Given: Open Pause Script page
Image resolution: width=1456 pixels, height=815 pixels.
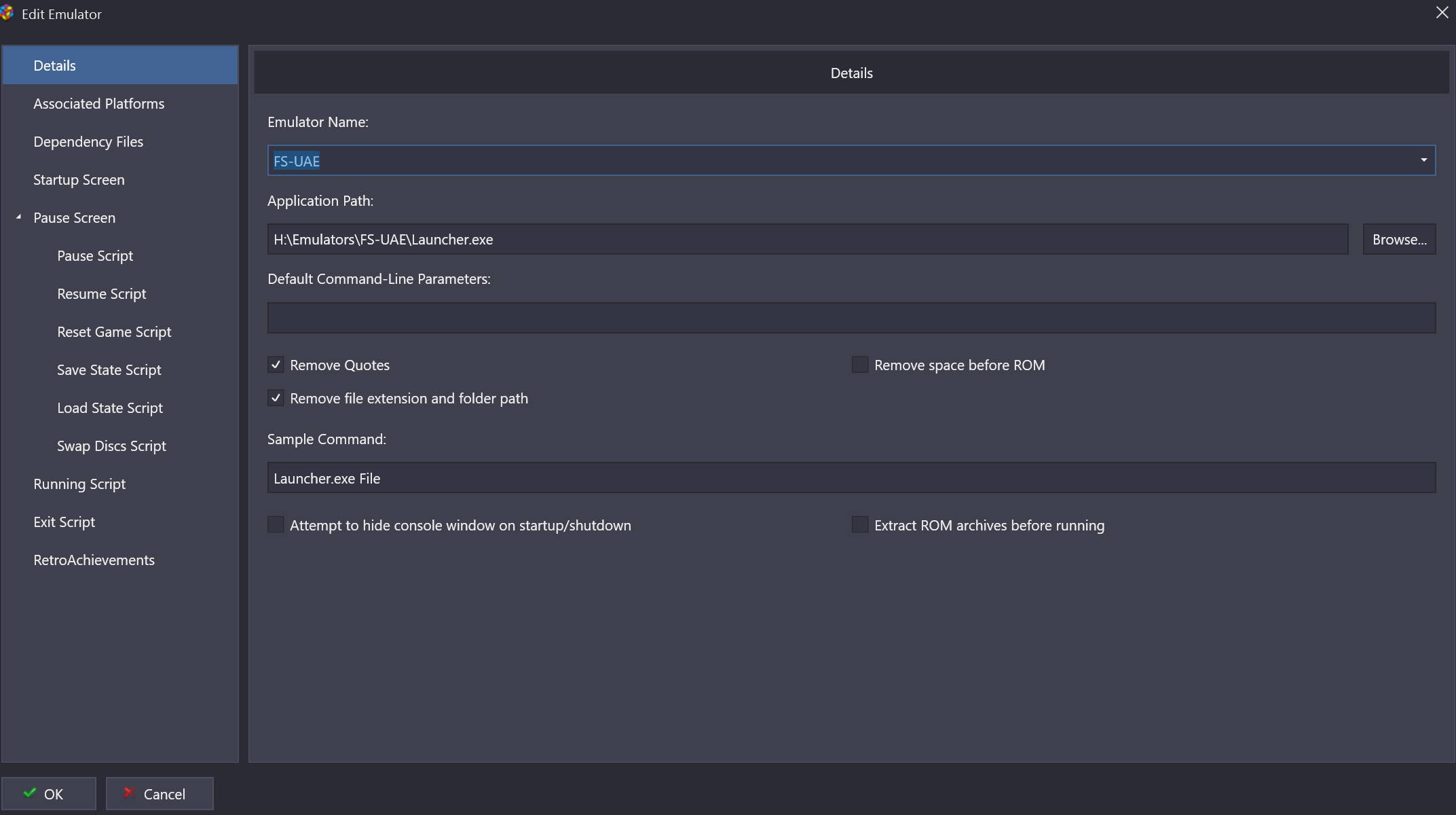Looking at the screenshot, I should click(x=95, y=255).
